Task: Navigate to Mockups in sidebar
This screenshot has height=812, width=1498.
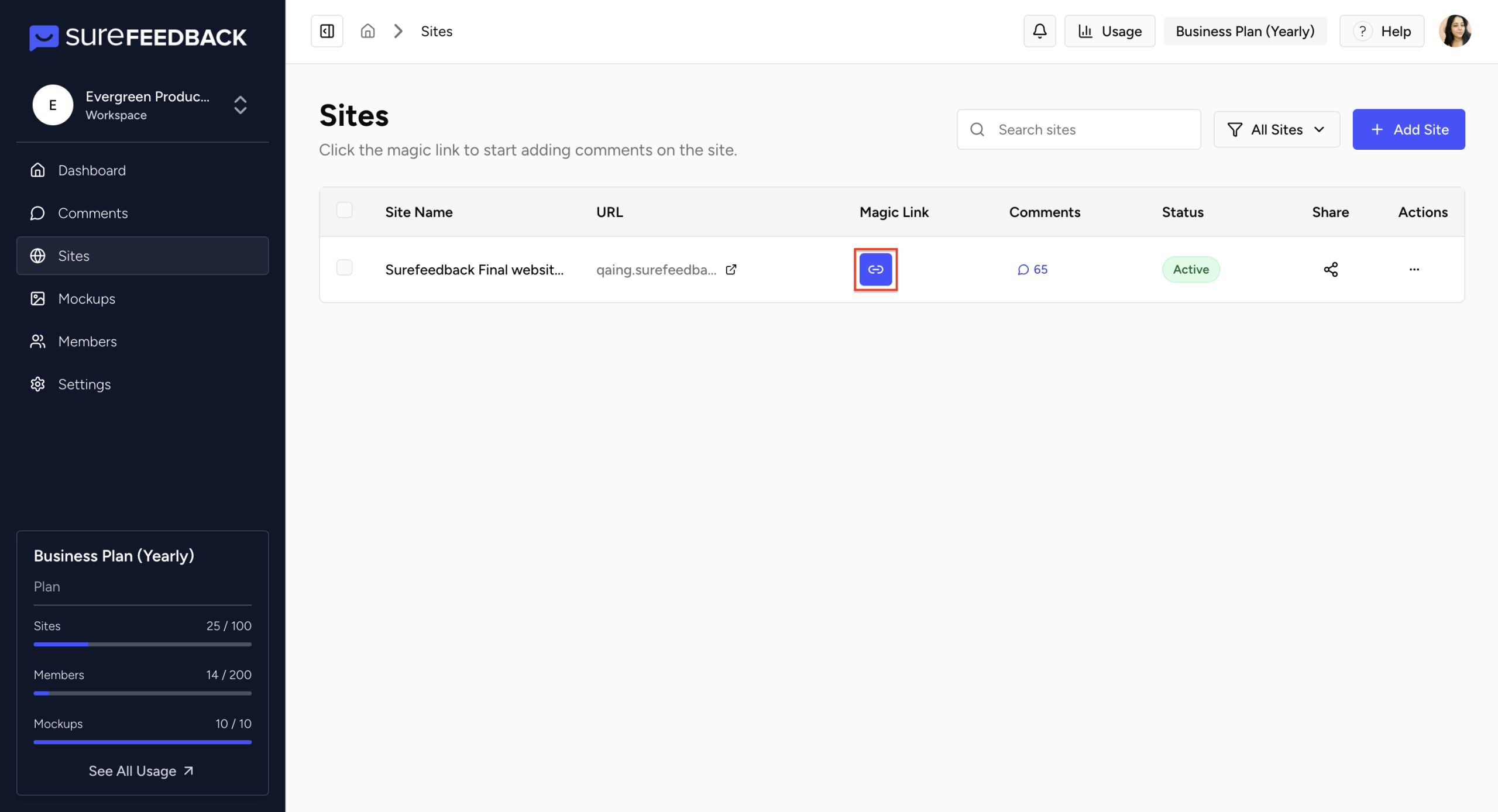Action: click(87, 298)
